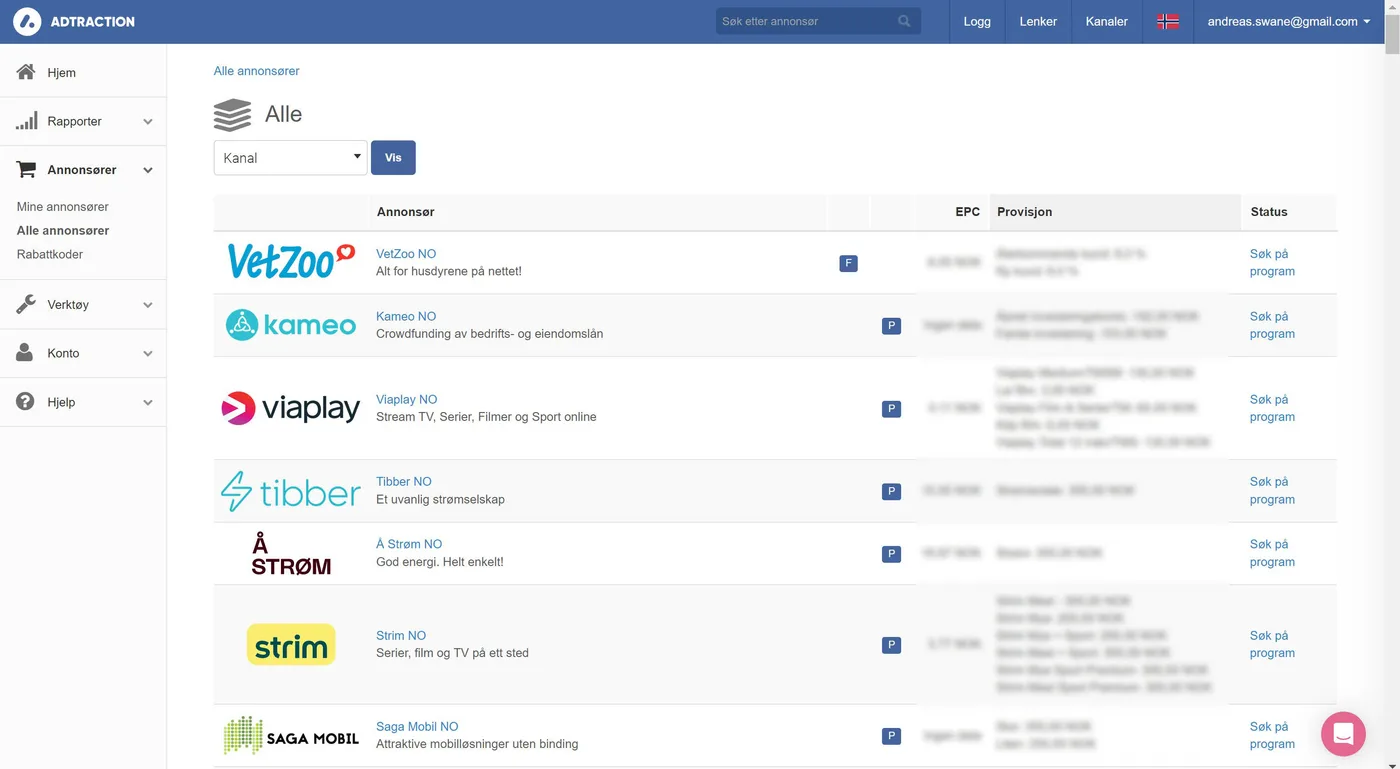Open the Norwegian flag language selector
This screenshot has width=1400, height=769.
1168,21
